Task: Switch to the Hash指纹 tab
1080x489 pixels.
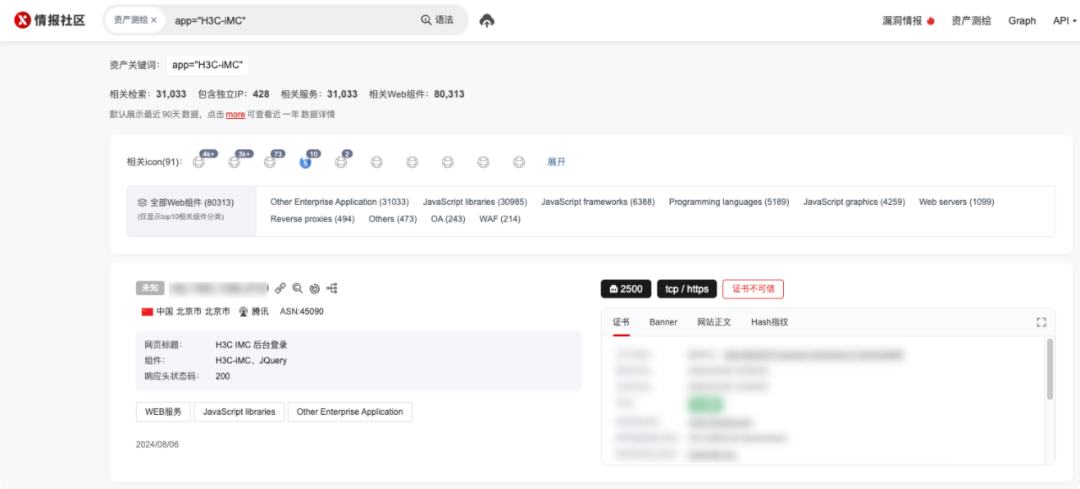Action: [769, 322]
